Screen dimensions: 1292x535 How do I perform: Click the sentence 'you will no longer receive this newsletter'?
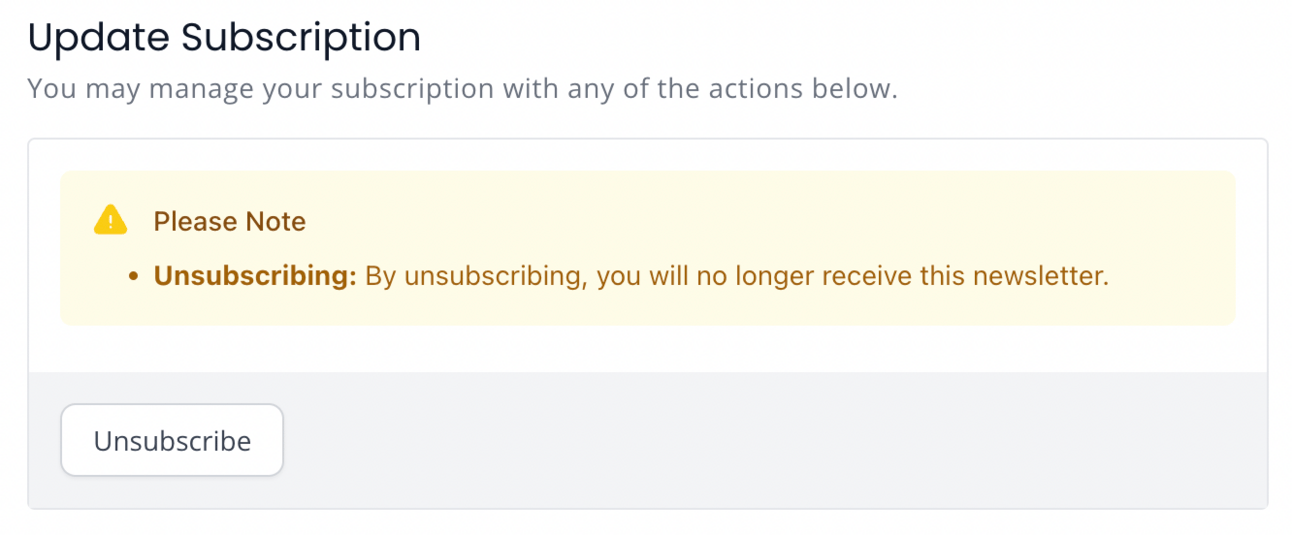click(852, 276)
